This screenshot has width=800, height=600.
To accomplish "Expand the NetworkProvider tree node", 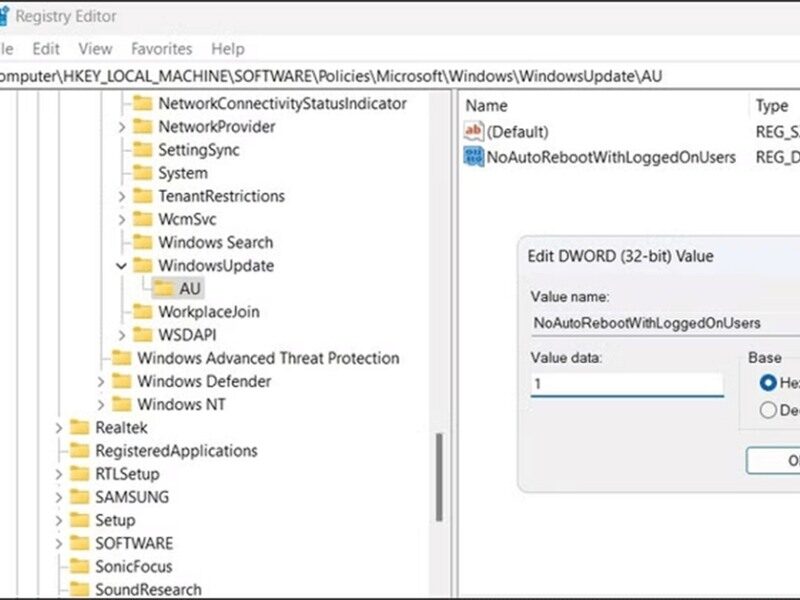I will tap(121, 127).
